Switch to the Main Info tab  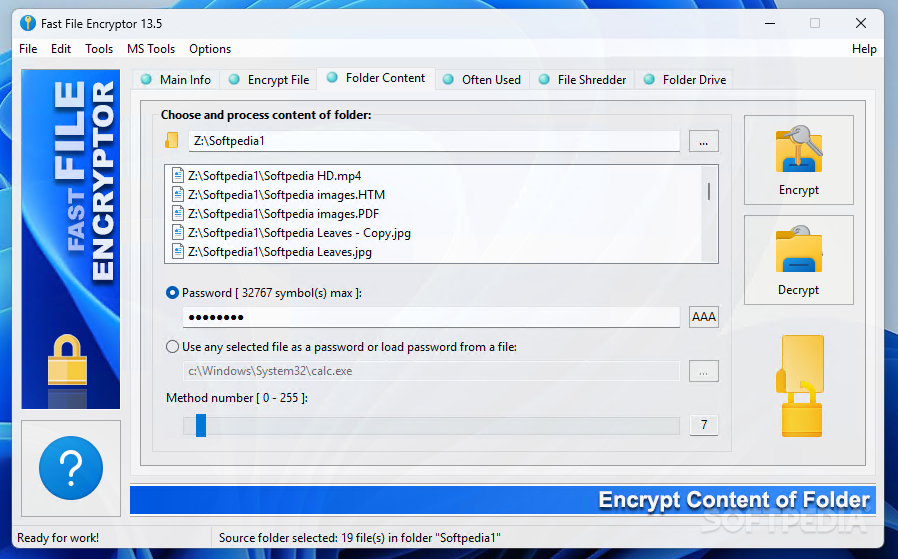click(176, 80)
